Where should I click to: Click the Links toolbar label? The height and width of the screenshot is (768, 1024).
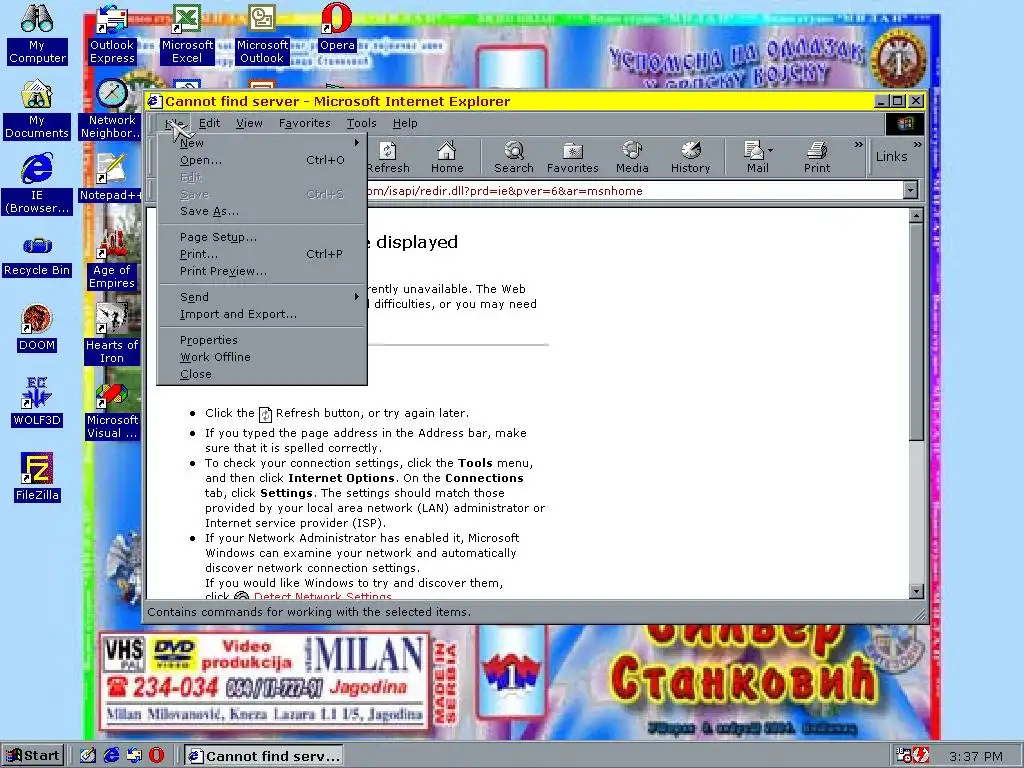point(891,156)
